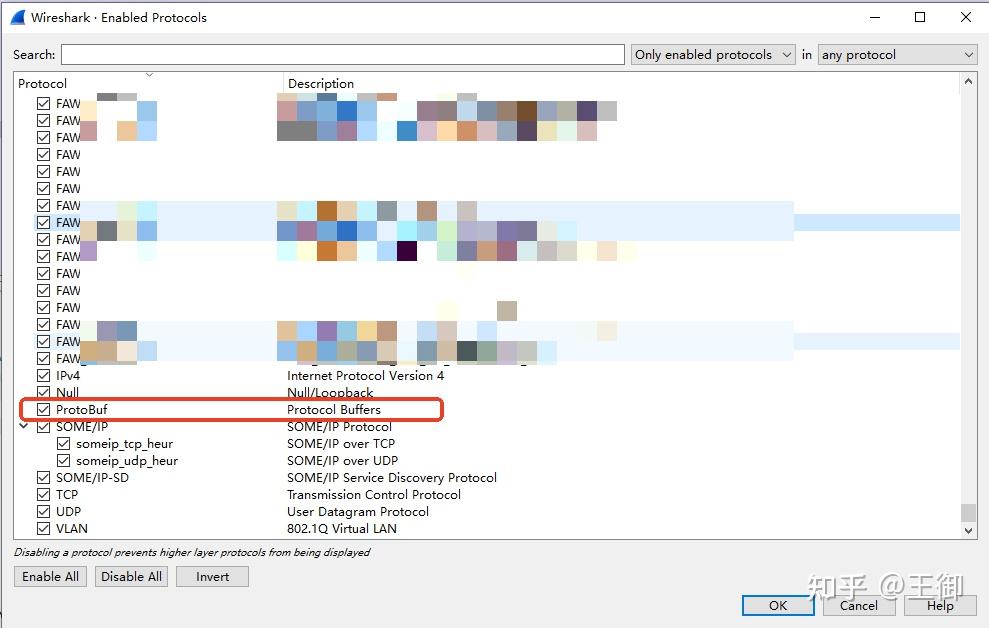Click inside the Search field
This screenshot has width=989, height=628.
tap(340, 53)
